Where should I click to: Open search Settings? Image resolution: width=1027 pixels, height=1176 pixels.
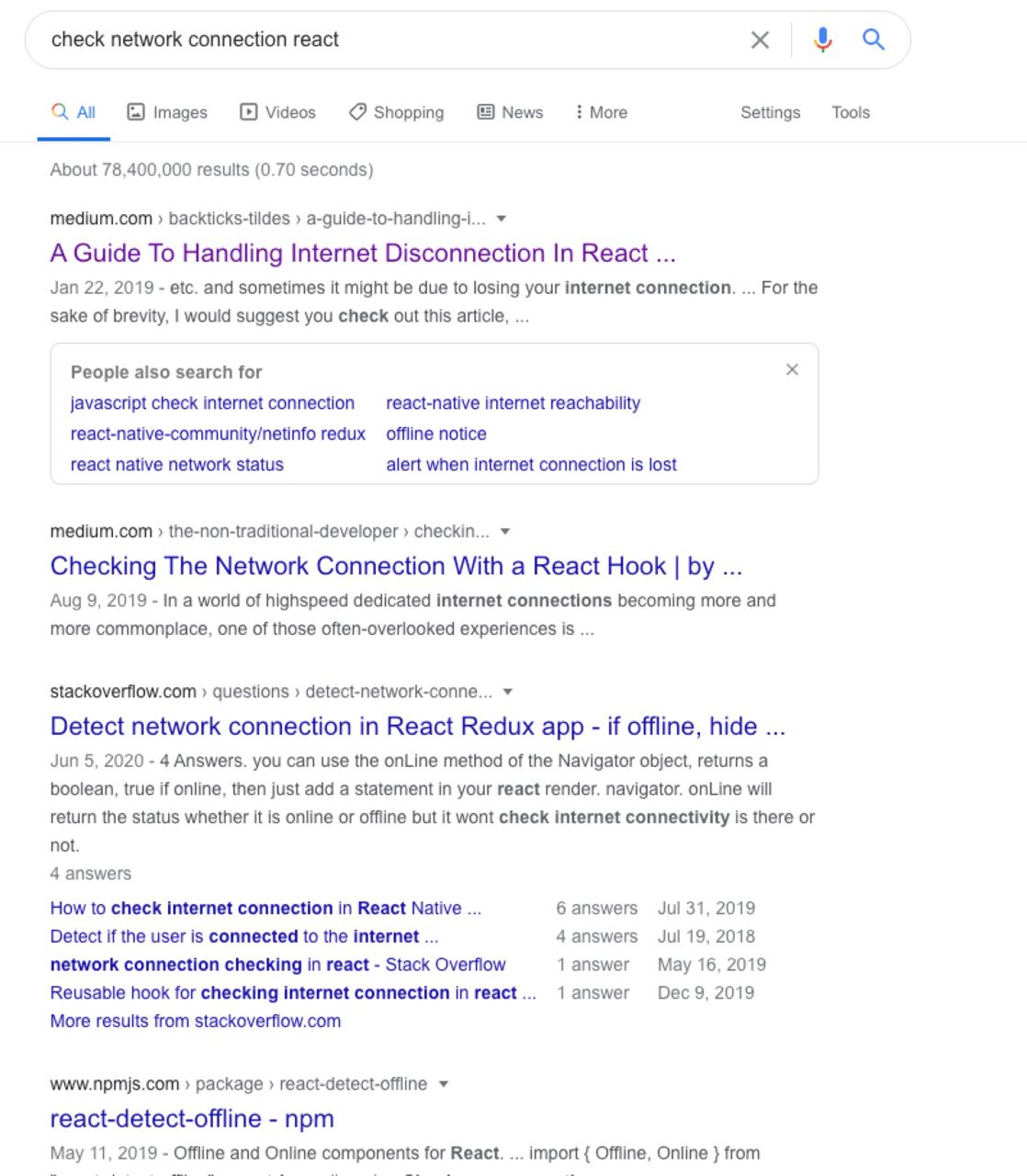[x=770, y=112]
